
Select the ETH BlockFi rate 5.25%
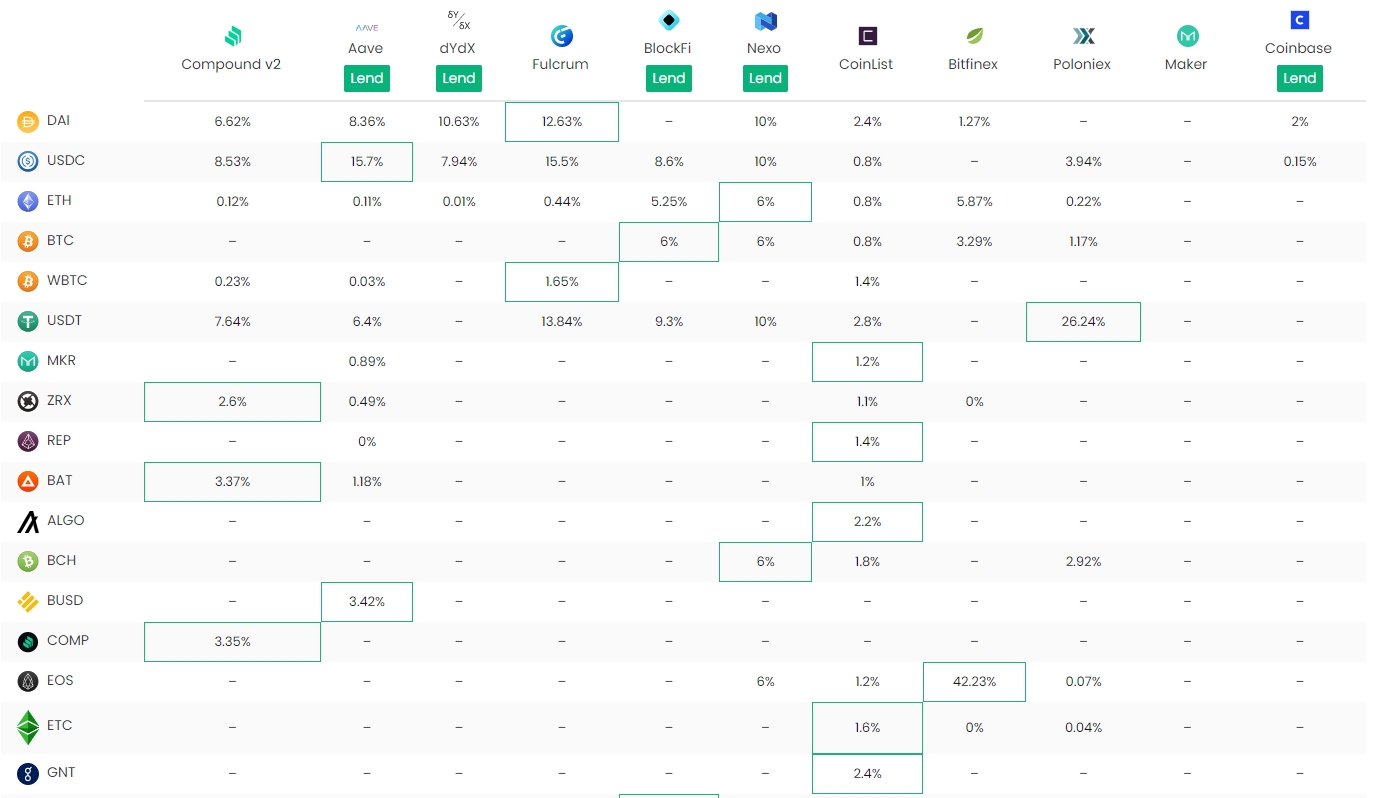point(669,202)
